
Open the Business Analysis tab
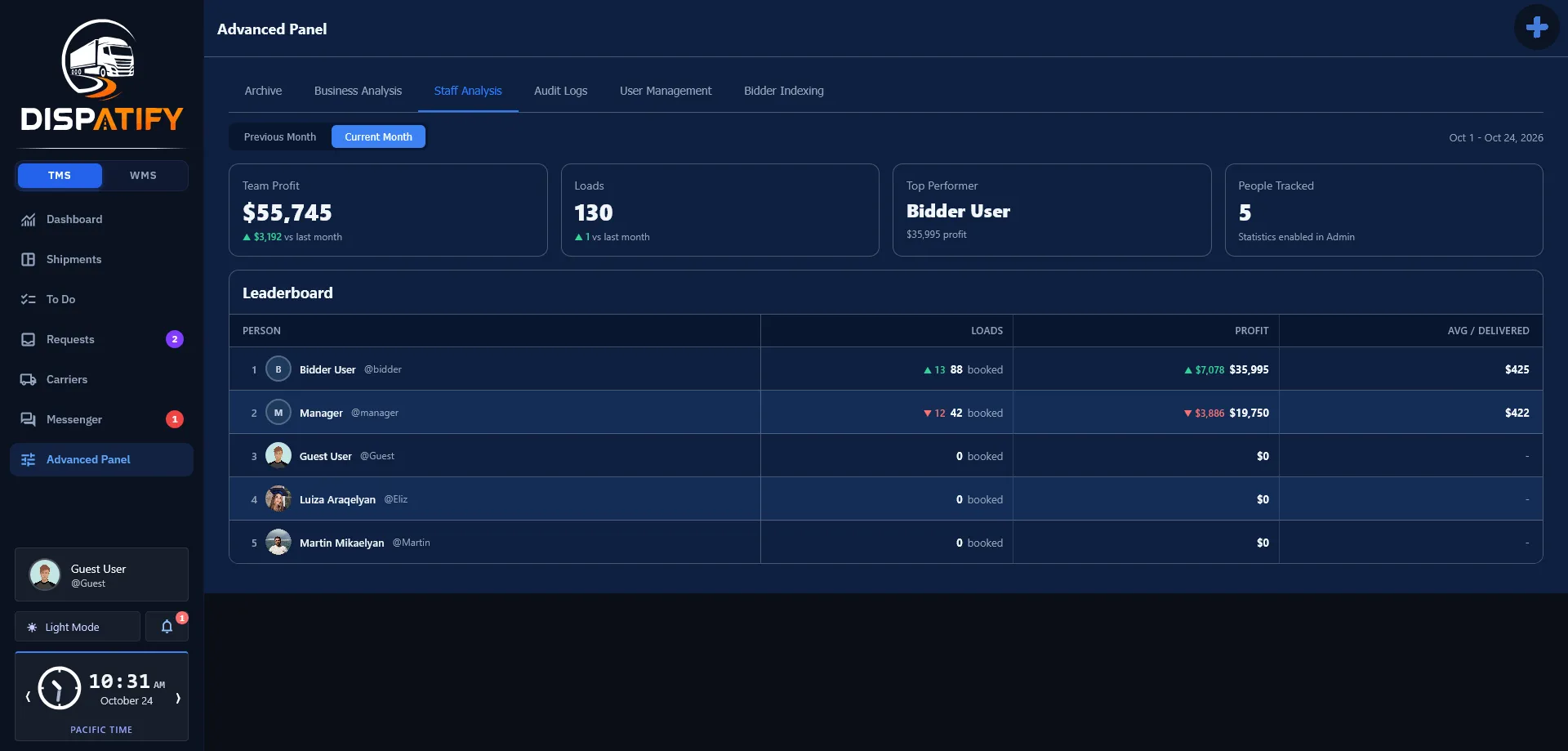(358, 91)
